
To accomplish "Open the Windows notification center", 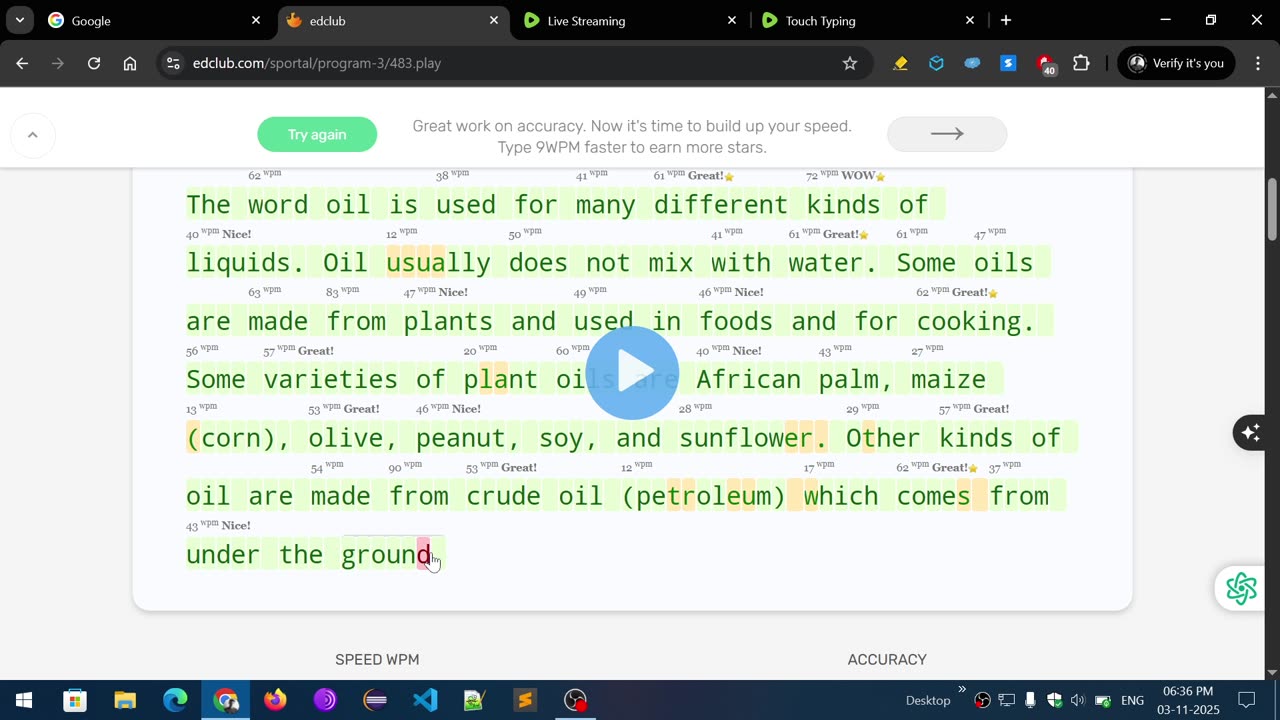I will click(x=1247, y=700).
